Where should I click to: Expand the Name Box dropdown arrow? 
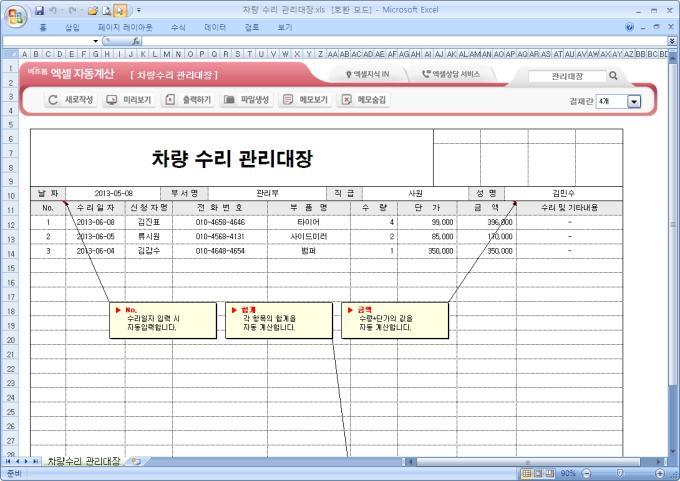coord(95,41)
